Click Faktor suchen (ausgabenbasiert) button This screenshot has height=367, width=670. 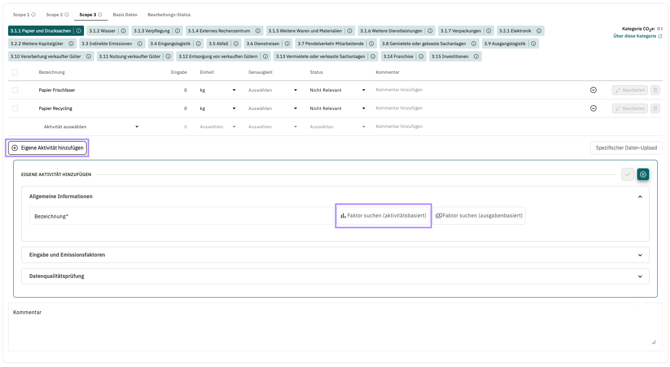(479, 216)
